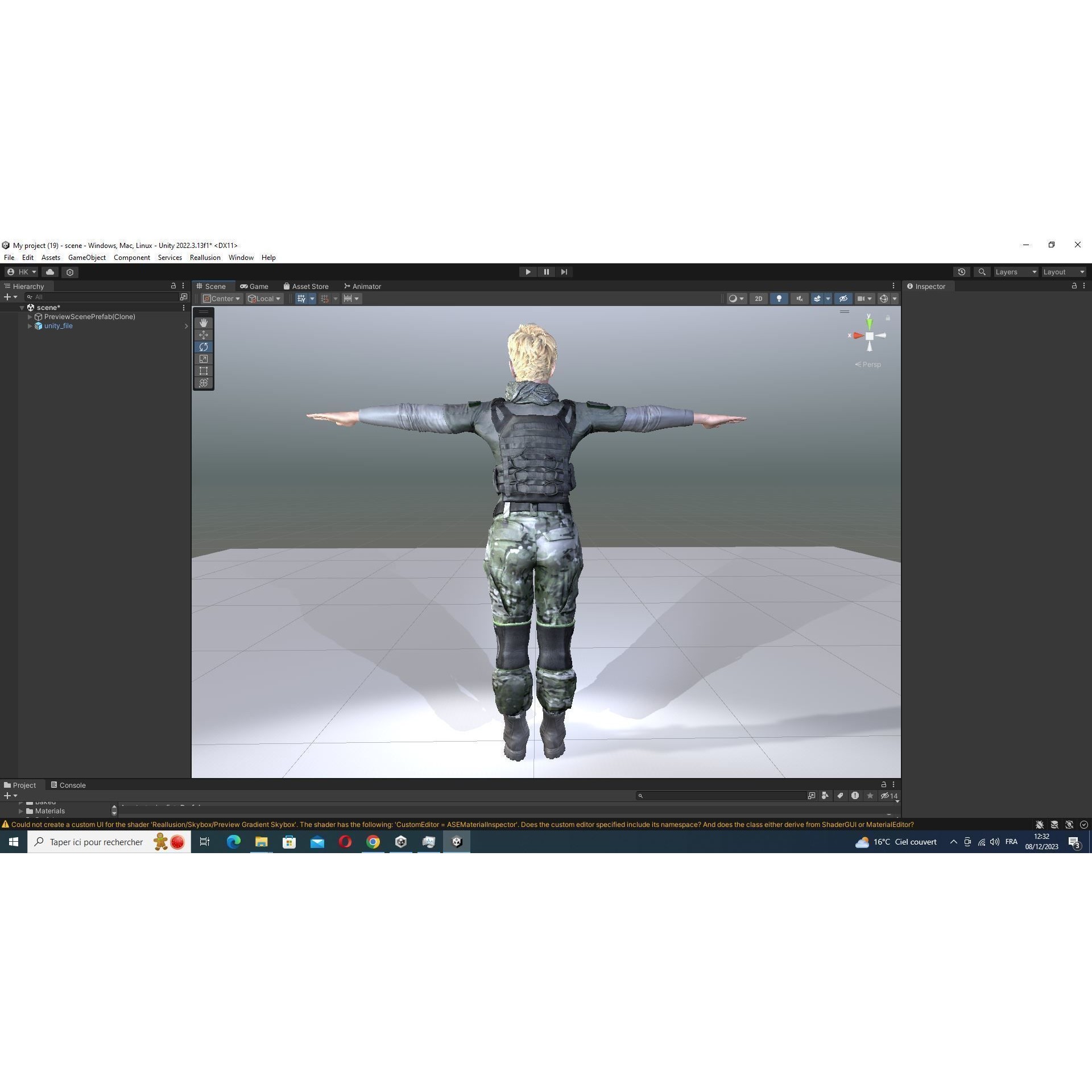Expand the Materials folder
This screenshot has width=1092, height=1092.
21,811
